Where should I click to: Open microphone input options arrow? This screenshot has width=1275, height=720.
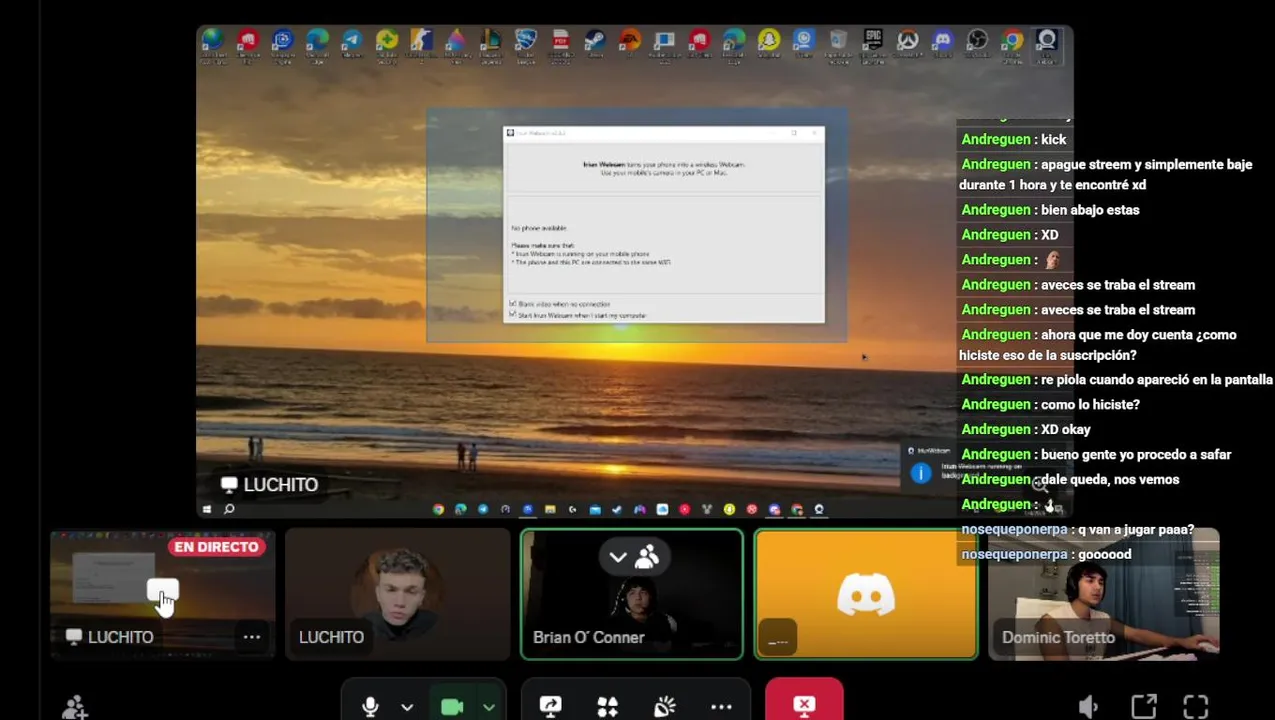click(407, 707)
